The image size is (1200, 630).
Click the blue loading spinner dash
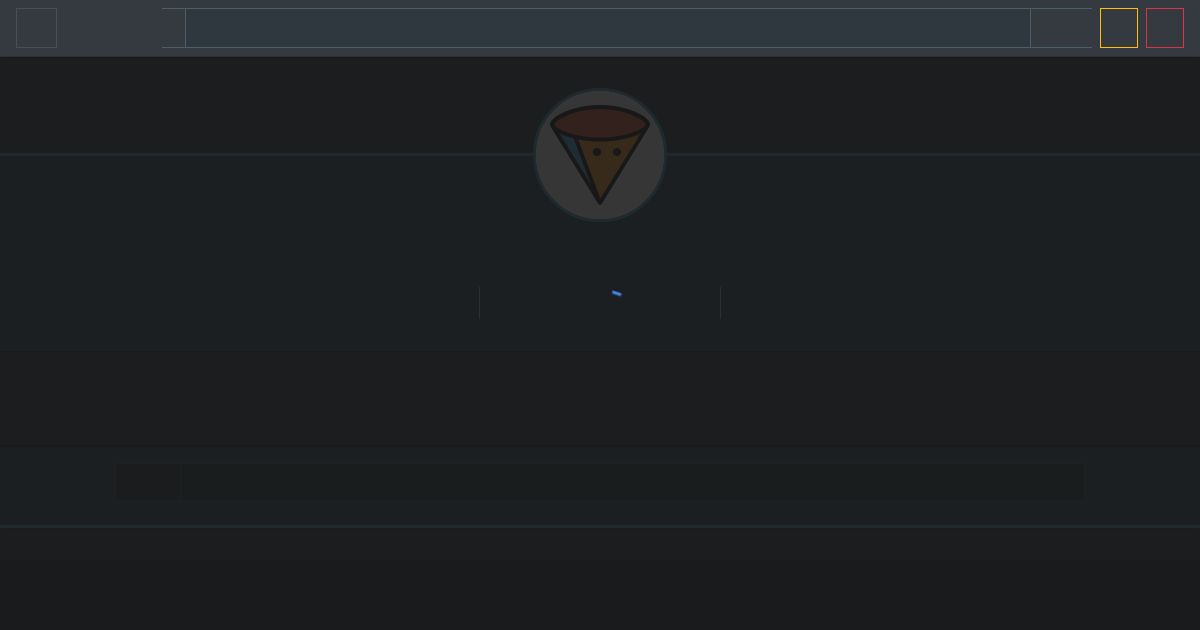pos(617,293)
